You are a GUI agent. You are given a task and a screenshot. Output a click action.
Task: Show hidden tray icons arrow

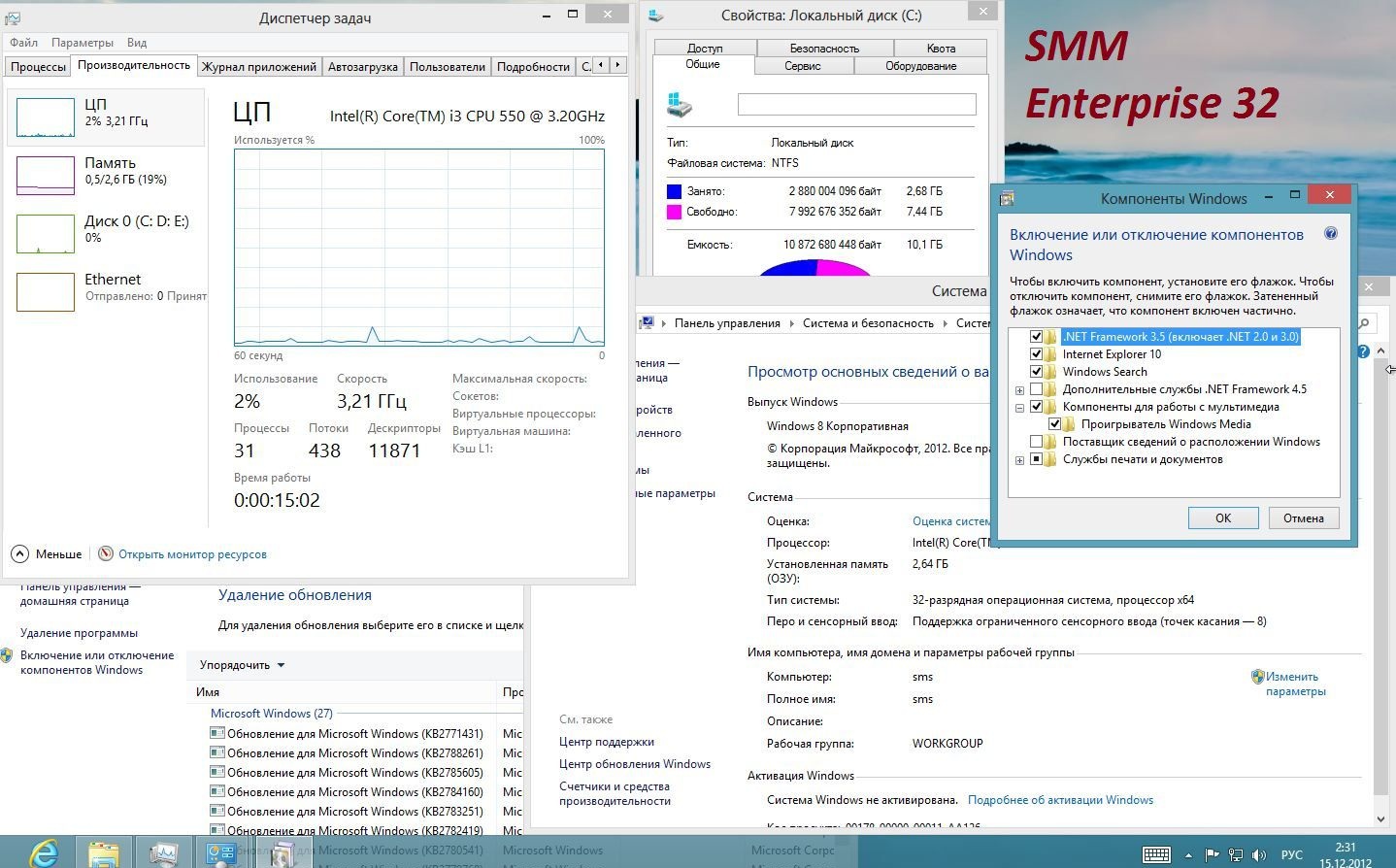1188,855
